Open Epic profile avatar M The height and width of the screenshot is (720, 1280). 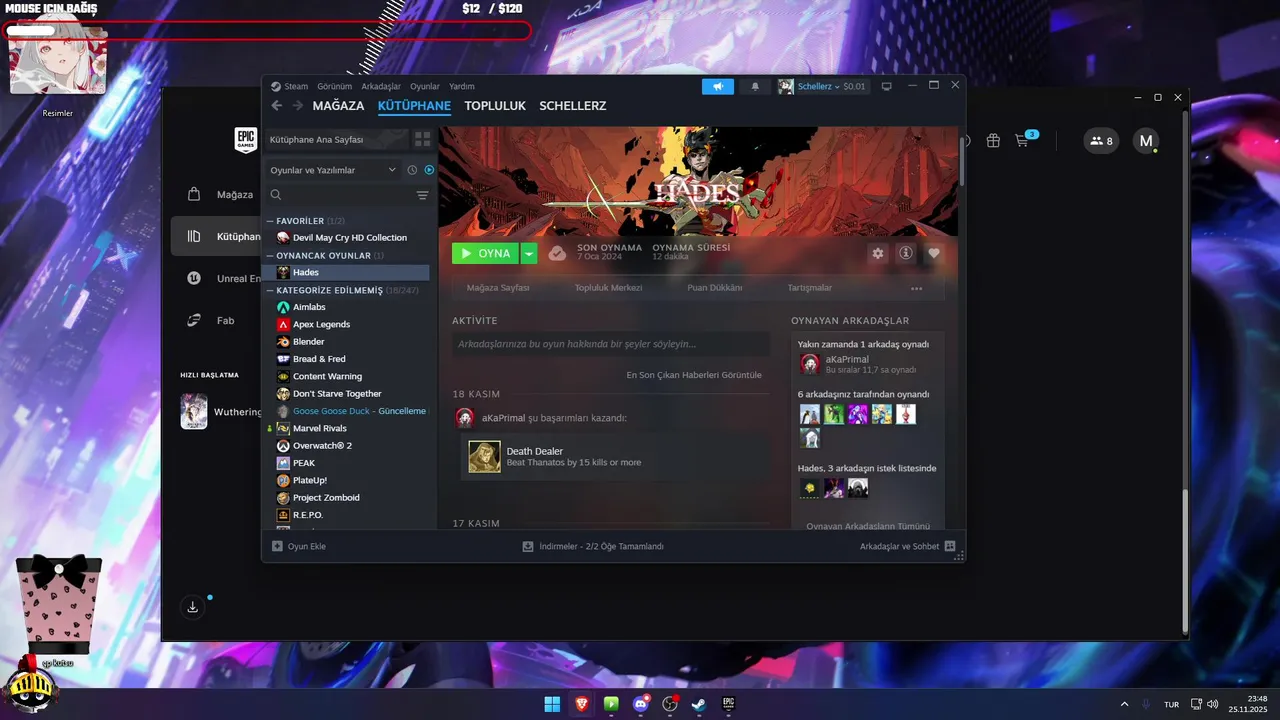click(x=1146, y=141)
